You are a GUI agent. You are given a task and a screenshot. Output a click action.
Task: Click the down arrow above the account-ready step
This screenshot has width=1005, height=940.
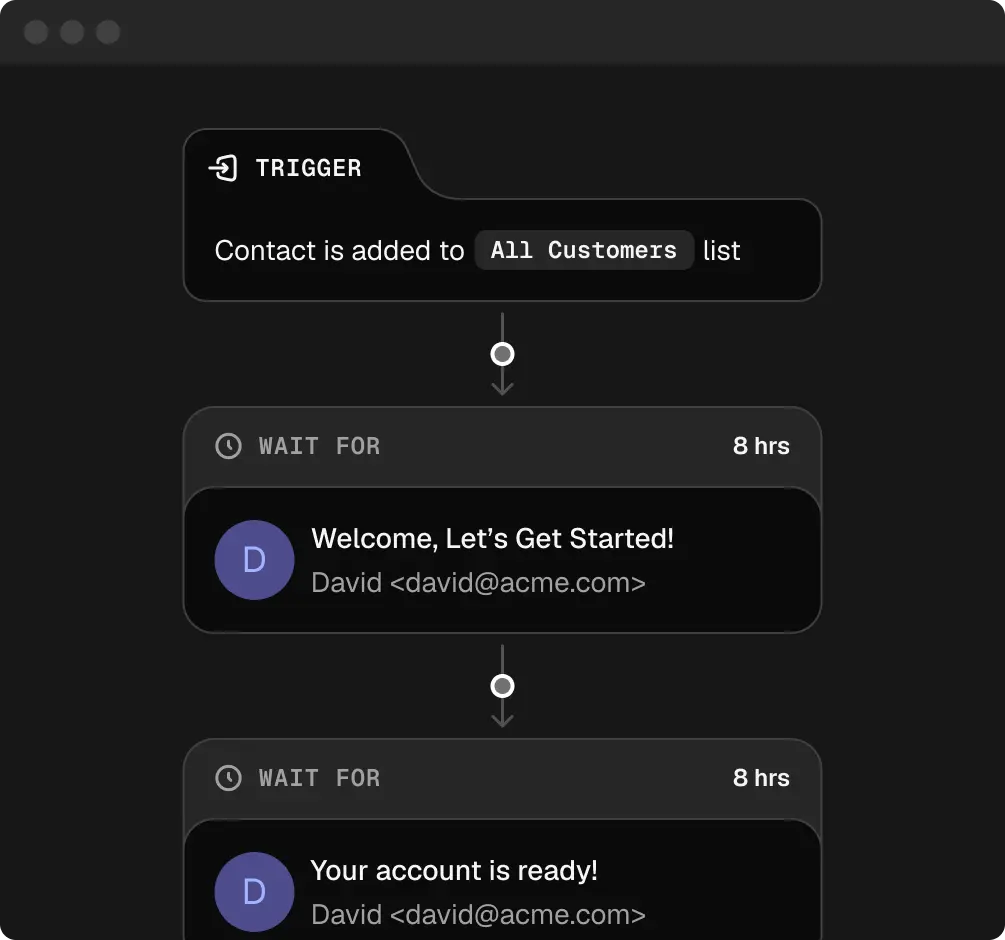pos(503,717)
